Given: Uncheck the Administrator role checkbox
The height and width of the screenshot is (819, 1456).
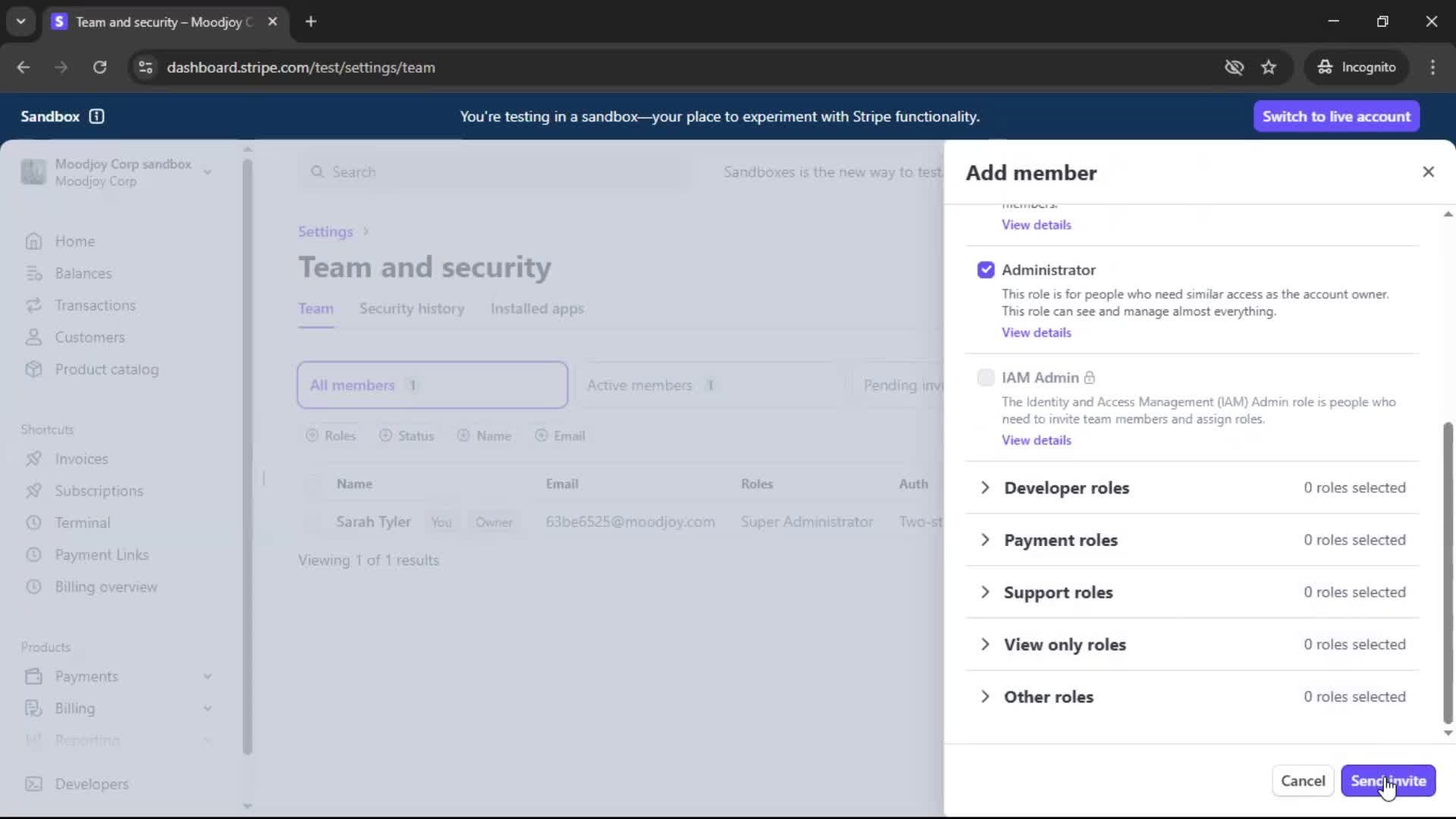Looking at the screenshot, I should (x=985, y=270).
